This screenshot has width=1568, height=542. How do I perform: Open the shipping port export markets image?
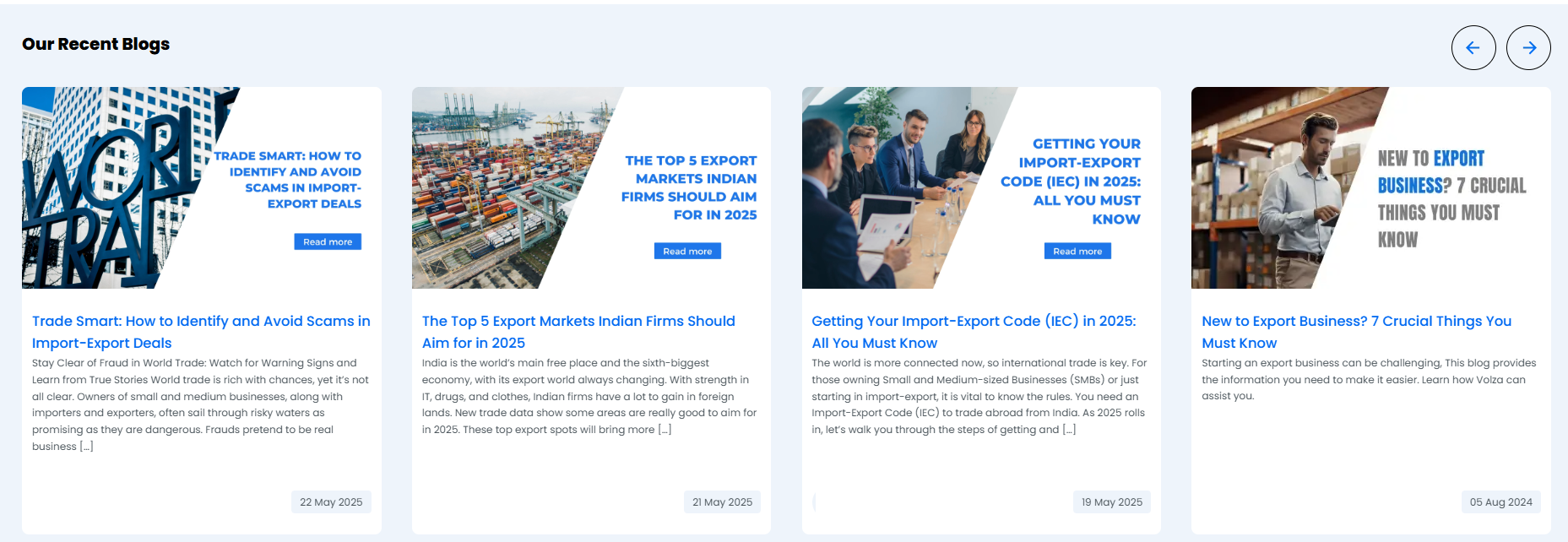tap(591, 187)
